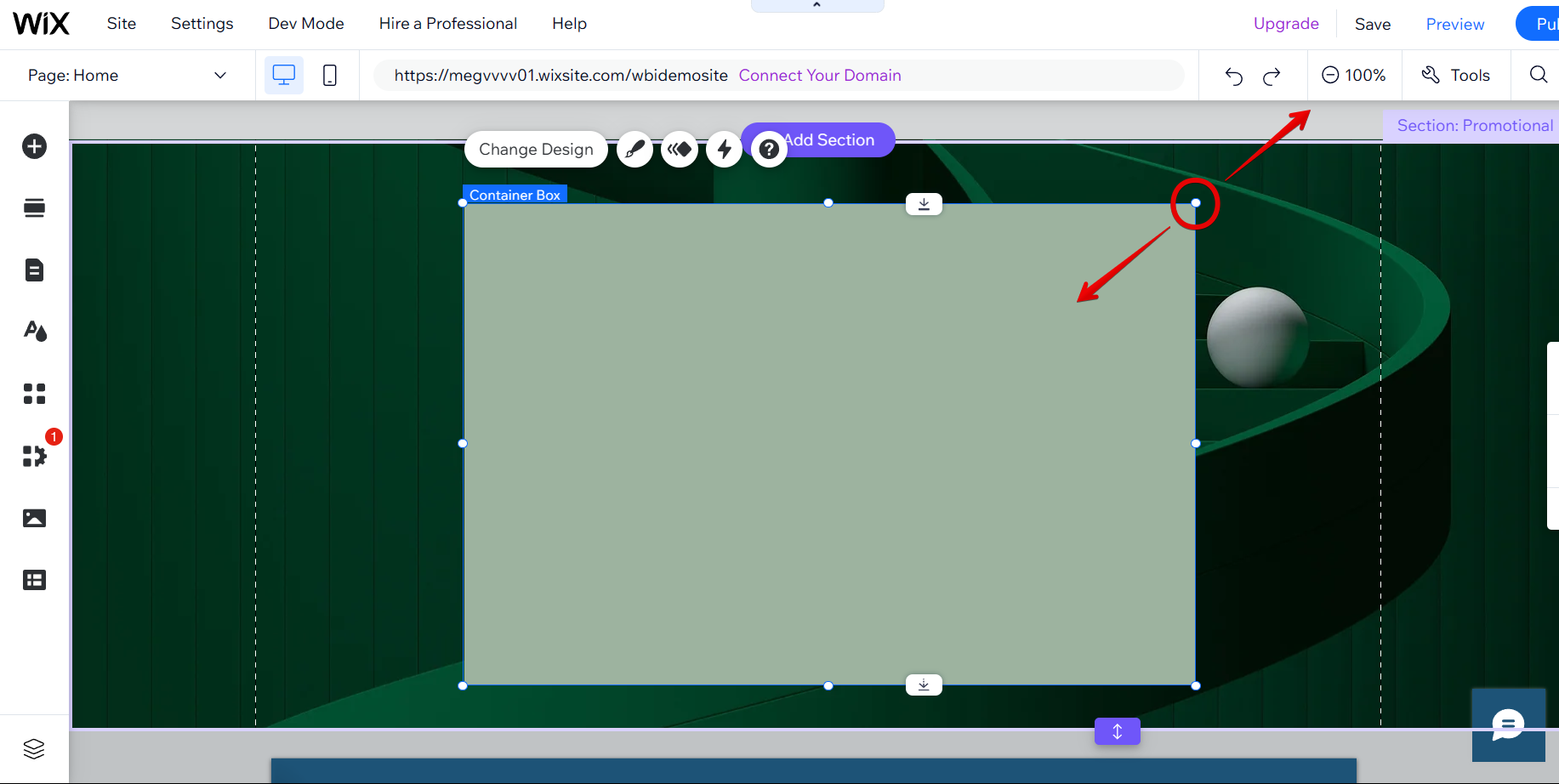Click the Connect Your Domain link
1559x784 pixels.
820,76
